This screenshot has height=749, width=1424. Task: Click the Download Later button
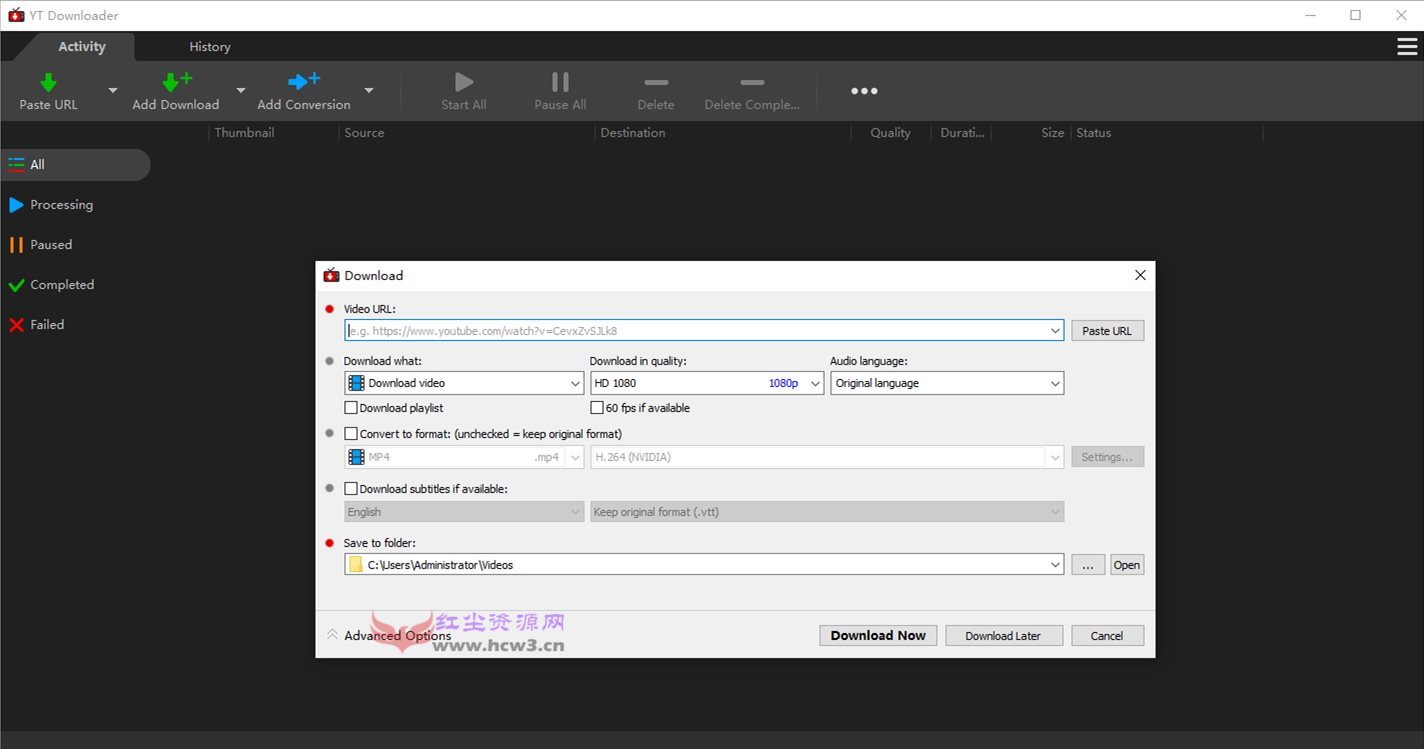1002,636
